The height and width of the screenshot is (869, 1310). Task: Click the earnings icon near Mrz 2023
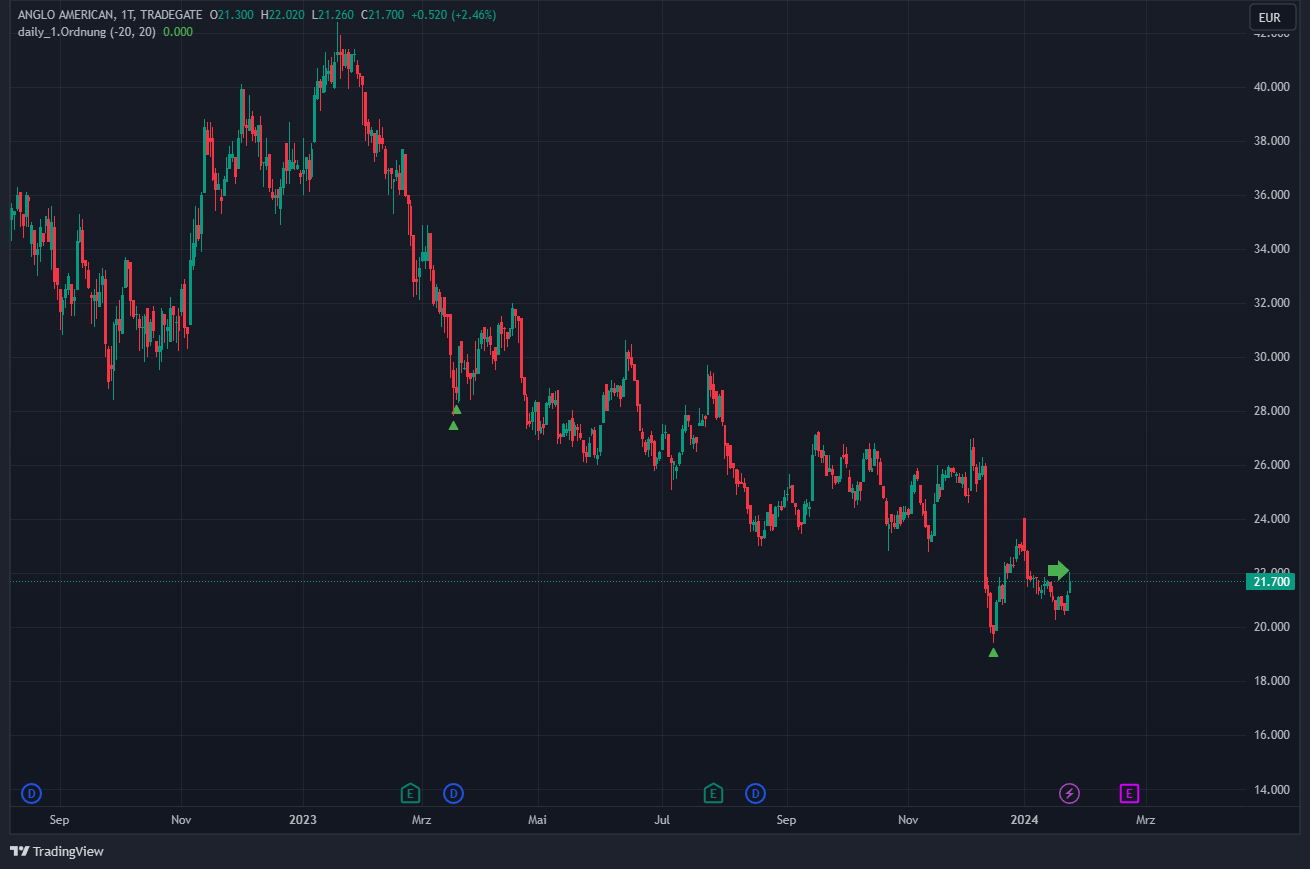(x=410, y=793)
